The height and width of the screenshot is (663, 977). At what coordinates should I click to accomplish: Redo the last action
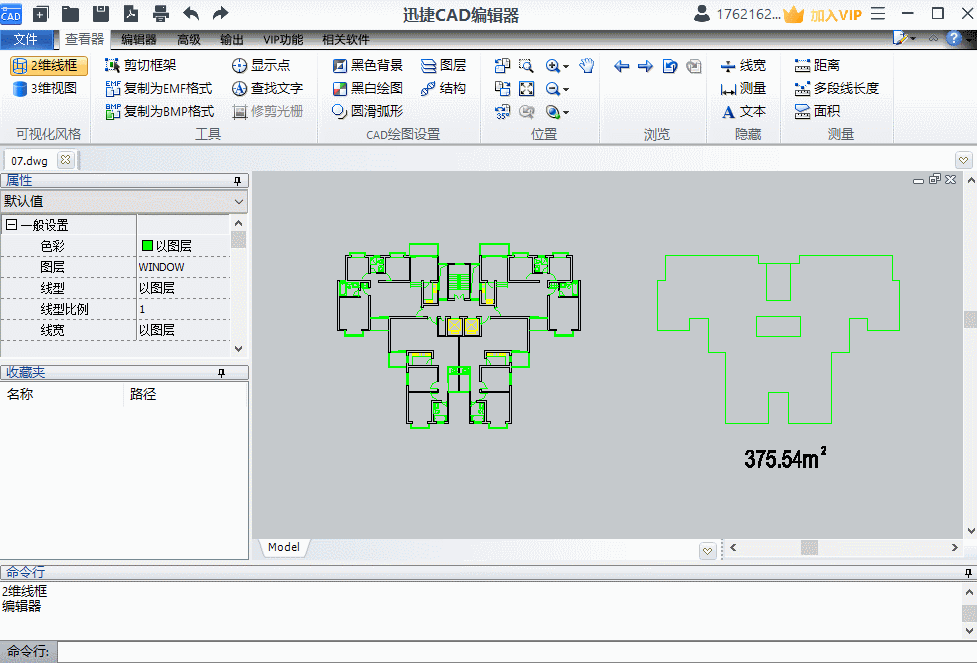point(221,14)
